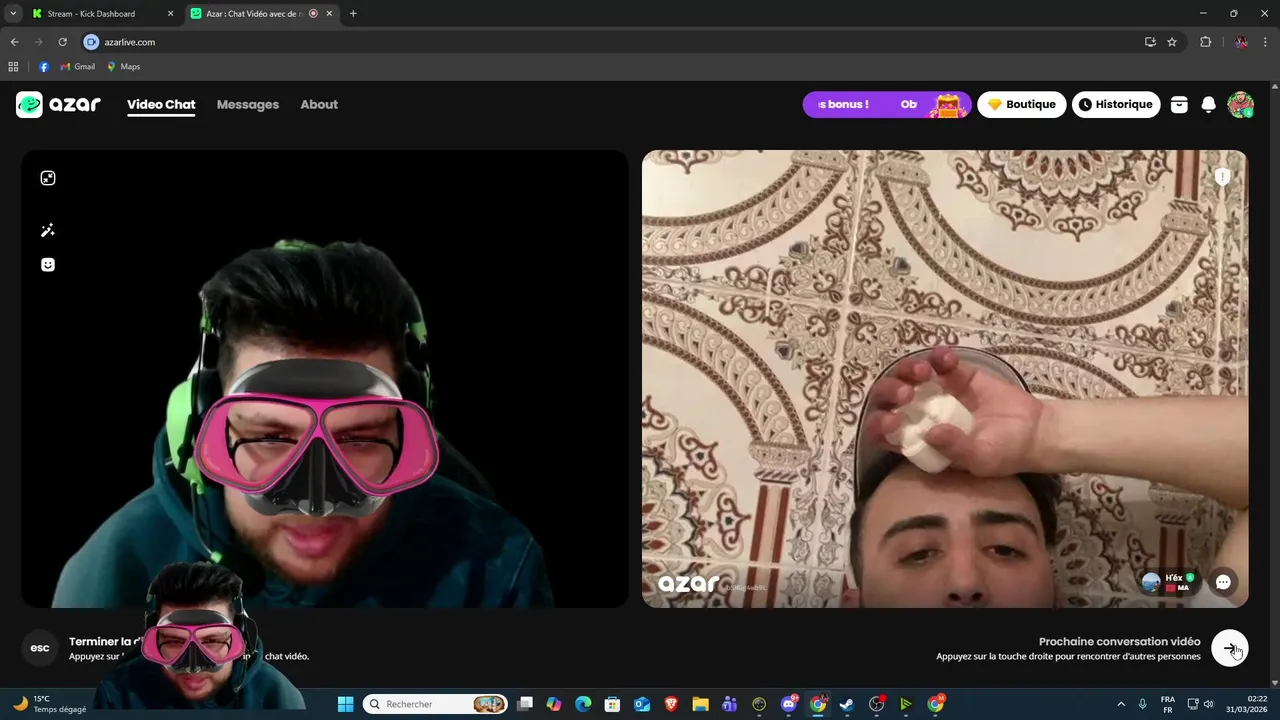The image size is (1280, 720).
Task: Open network and volume quick settings
Action: 1200,704
